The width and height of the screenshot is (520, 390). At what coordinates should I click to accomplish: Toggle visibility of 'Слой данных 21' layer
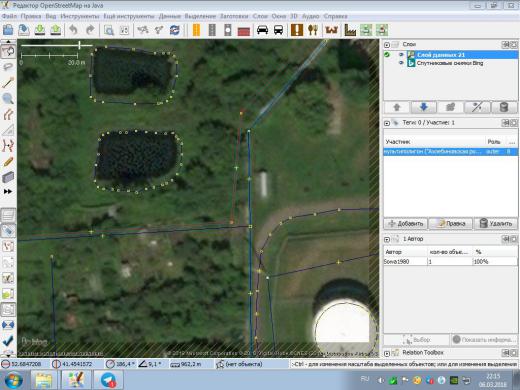[x=401, y=55]
